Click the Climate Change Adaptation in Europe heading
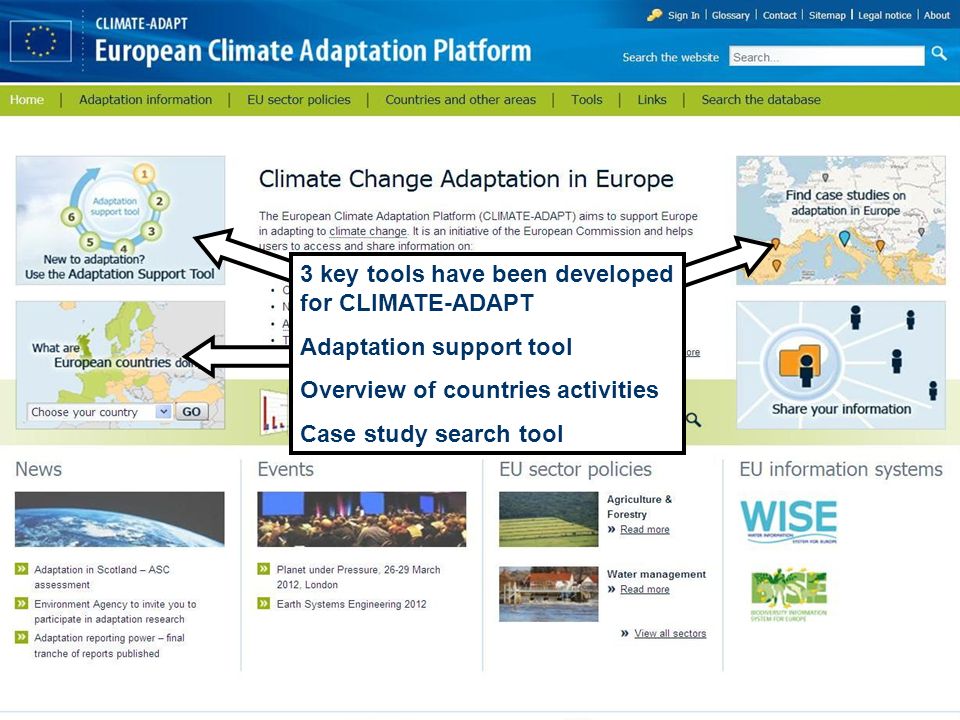Viewport: 960px width, 720px height. click(466, 179)
